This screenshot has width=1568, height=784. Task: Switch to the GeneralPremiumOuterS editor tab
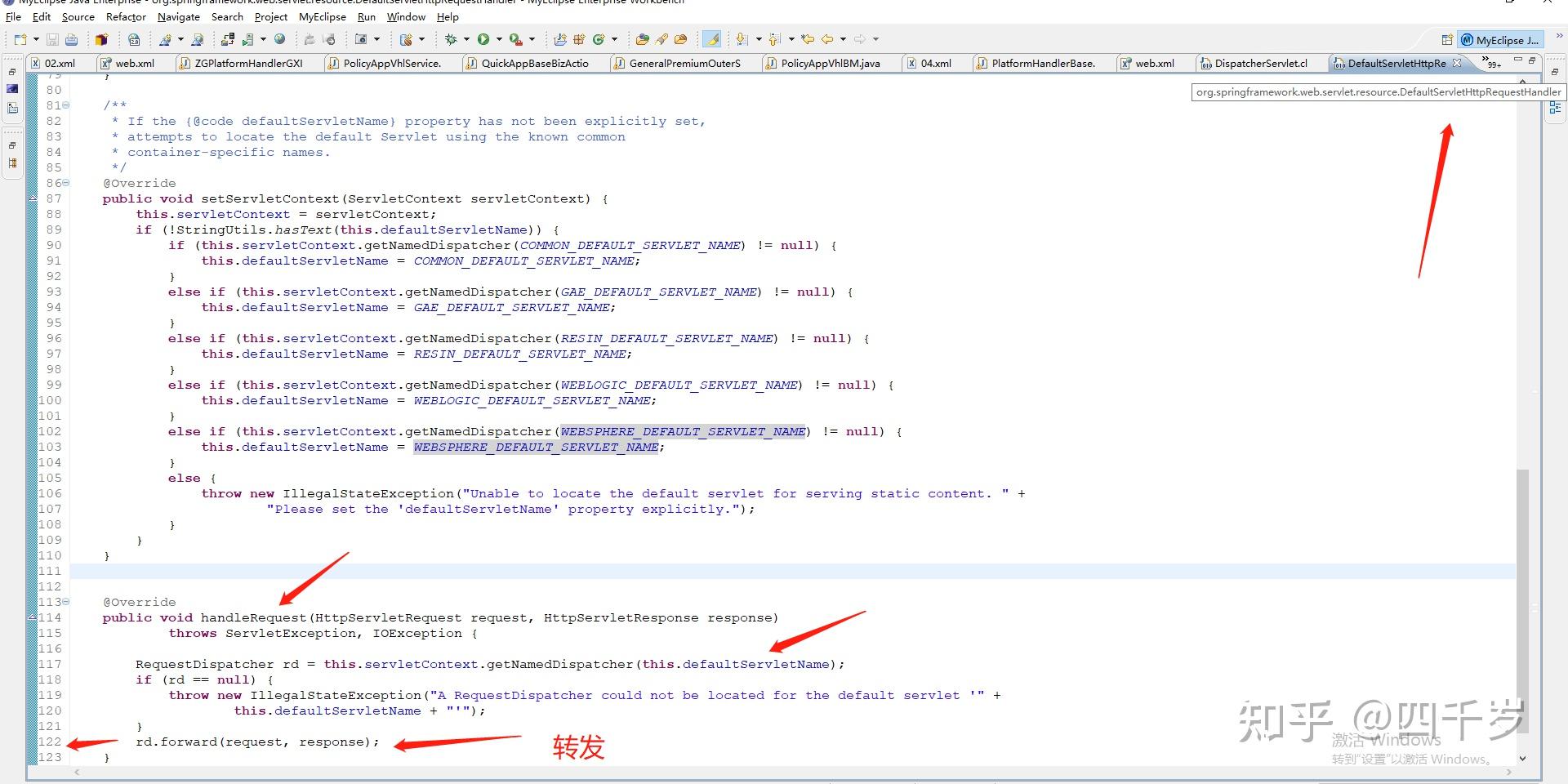coord(684,63)
